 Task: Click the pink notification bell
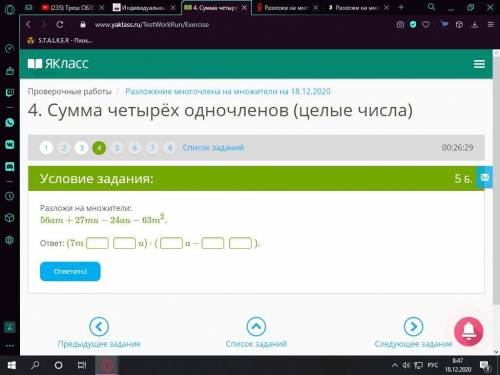(468, 331)
